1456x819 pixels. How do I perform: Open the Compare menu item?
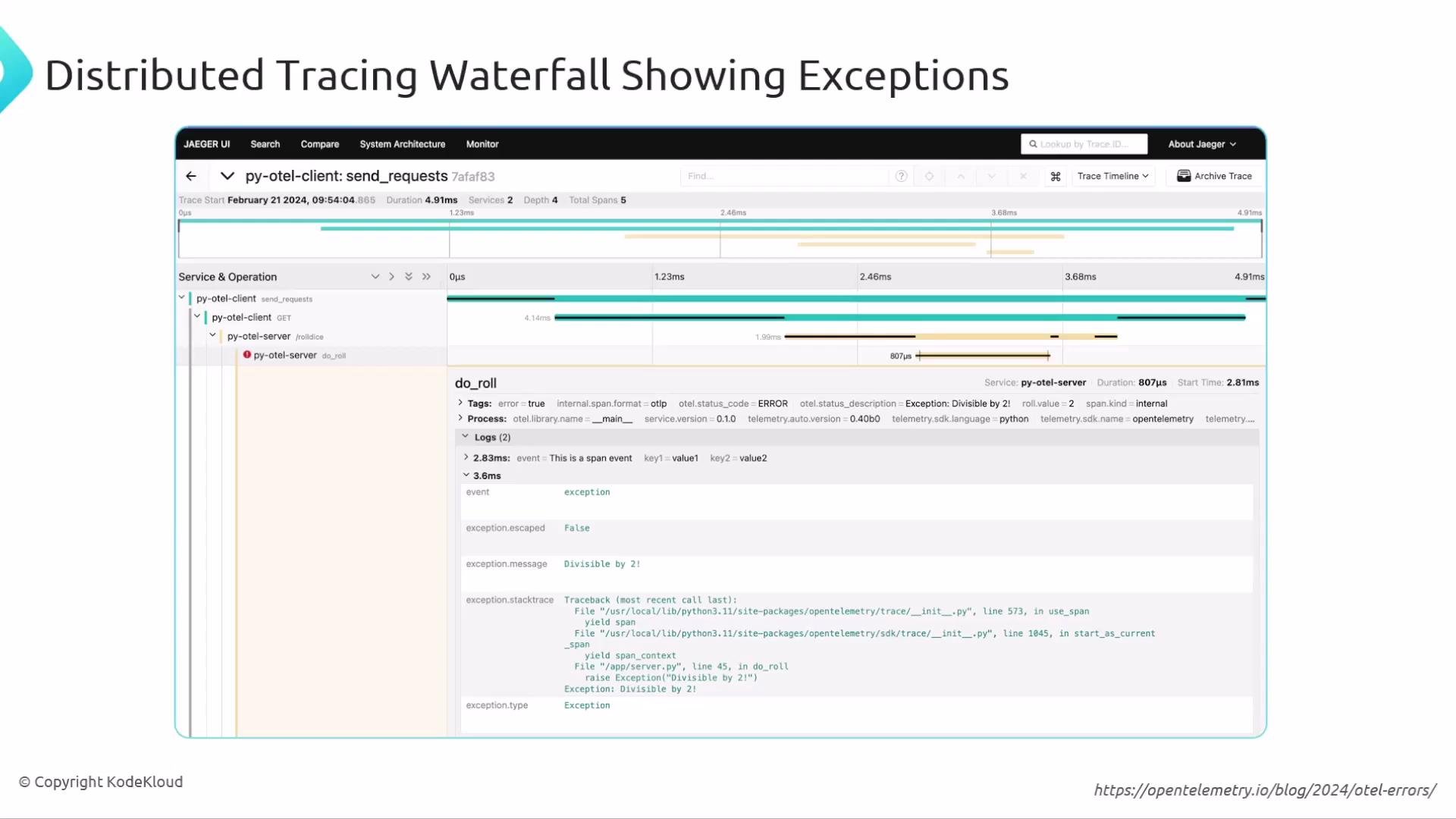[x=320, y=144]
